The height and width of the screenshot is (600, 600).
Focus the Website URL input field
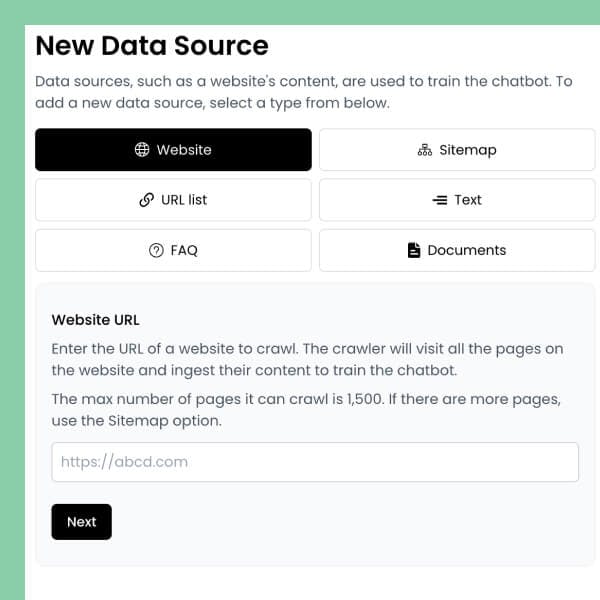point(315,462)
